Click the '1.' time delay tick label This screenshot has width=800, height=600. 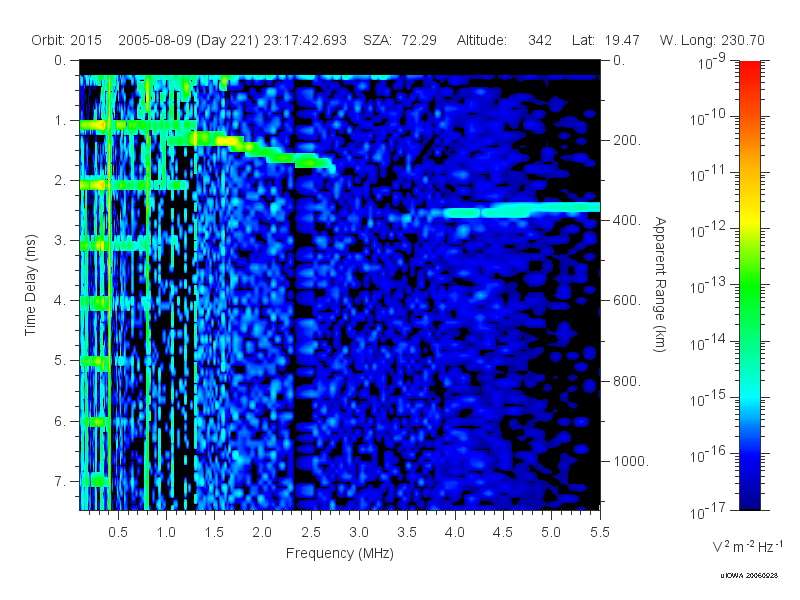click(x=61, y=120)
